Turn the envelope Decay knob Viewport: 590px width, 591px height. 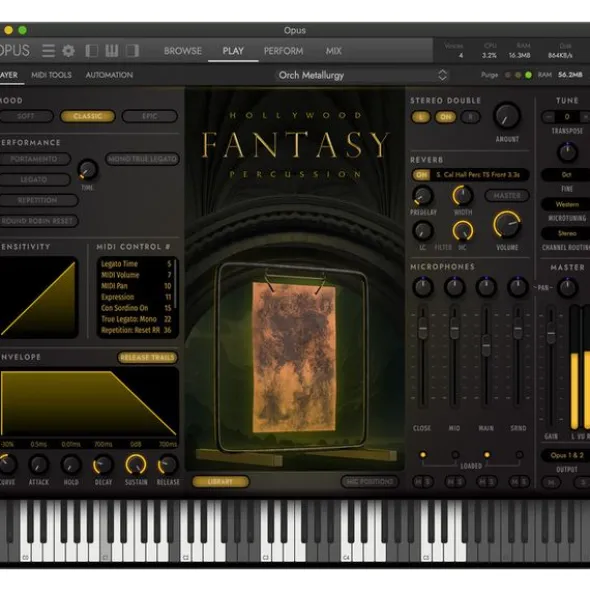[x=103, y=465]
